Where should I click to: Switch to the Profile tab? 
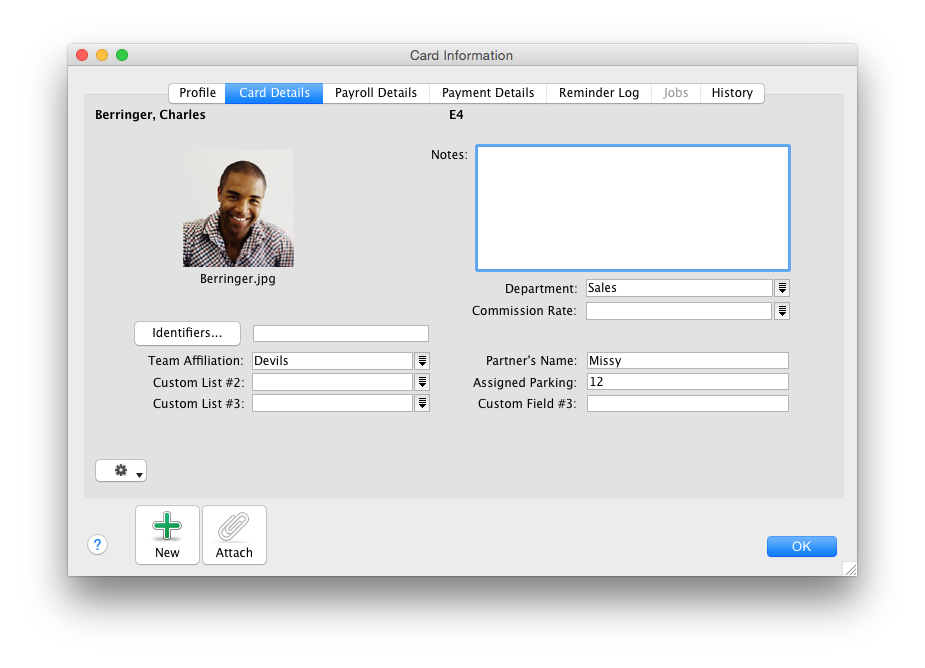click(x=197, y=93)
